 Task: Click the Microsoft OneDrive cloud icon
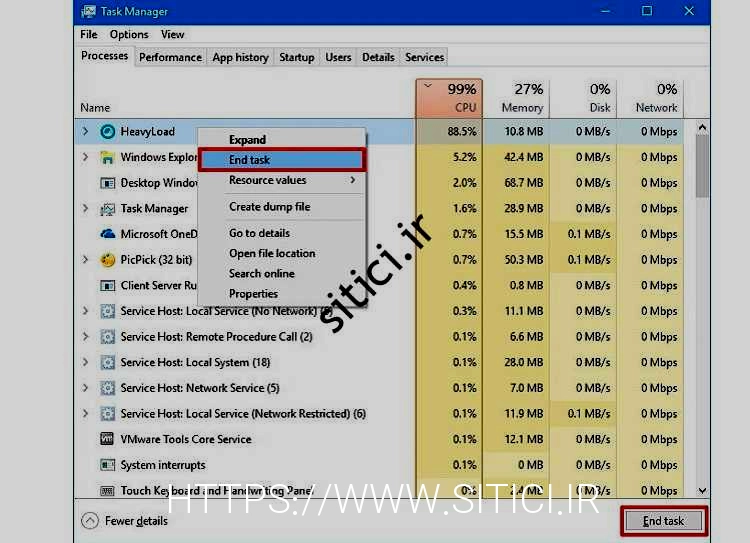point(108,234)
